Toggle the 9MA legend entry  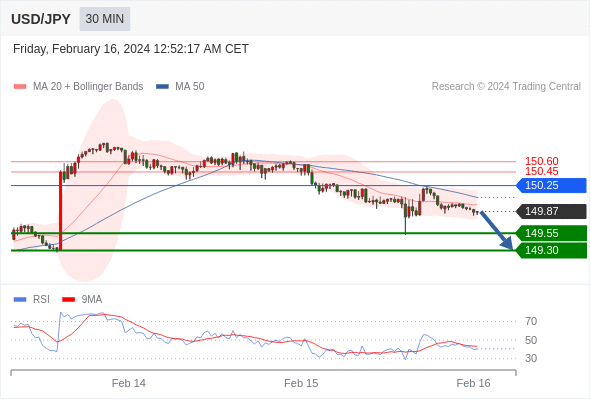pyautogui.click(x=82, y=300)
